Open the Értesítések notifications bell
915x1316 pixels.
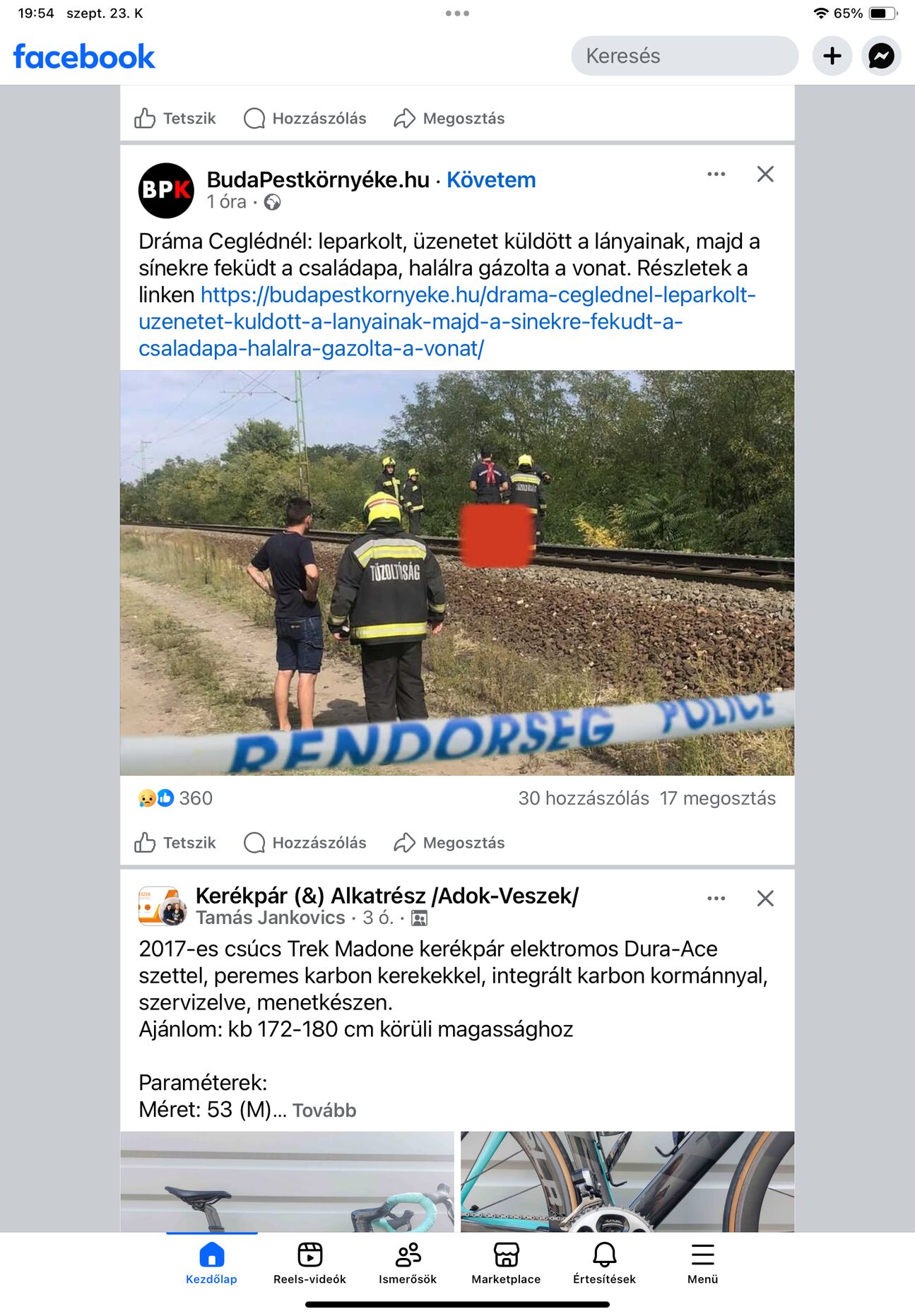click(x=604, y=1263)
